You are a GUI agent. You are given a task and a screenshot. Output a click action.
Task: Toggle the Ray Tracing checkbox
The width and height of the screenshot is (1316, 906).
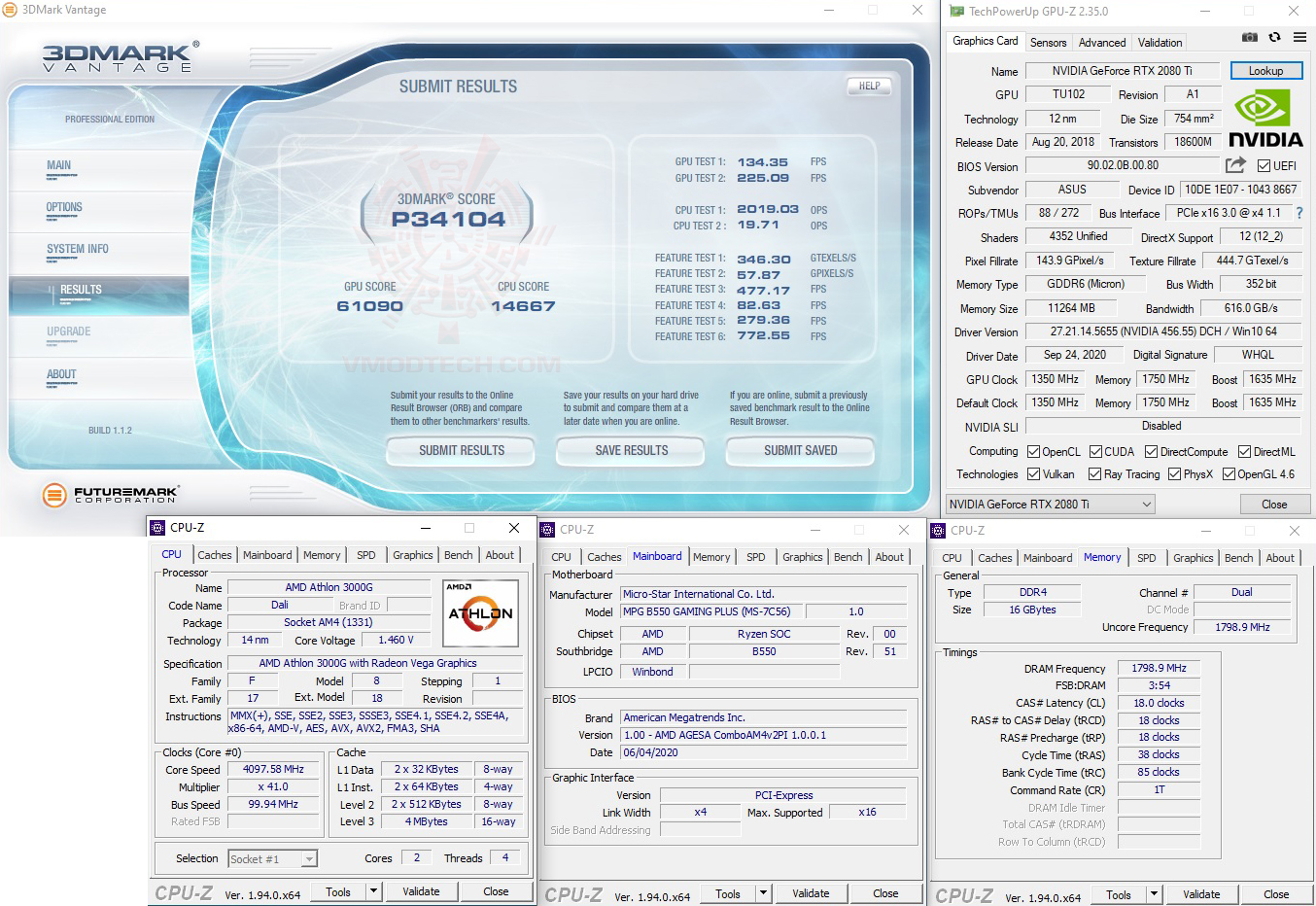pos(1095,474)
